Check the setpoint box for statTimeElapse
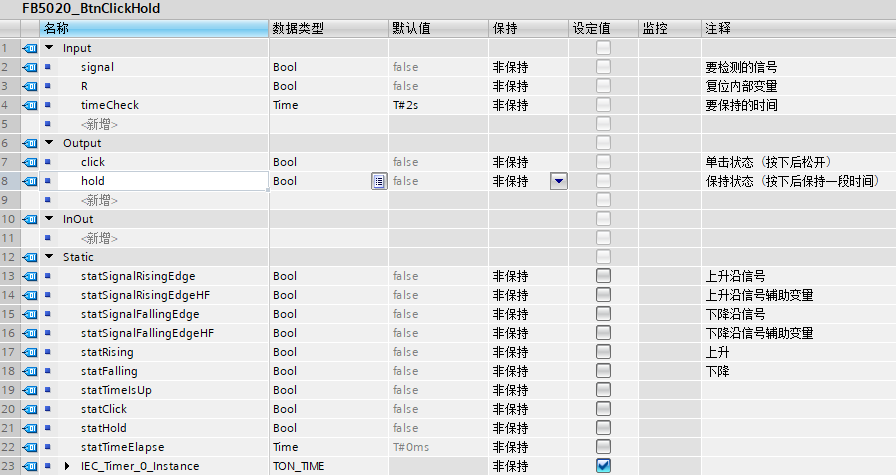This screenshot has width=896, height=475. 603,446
